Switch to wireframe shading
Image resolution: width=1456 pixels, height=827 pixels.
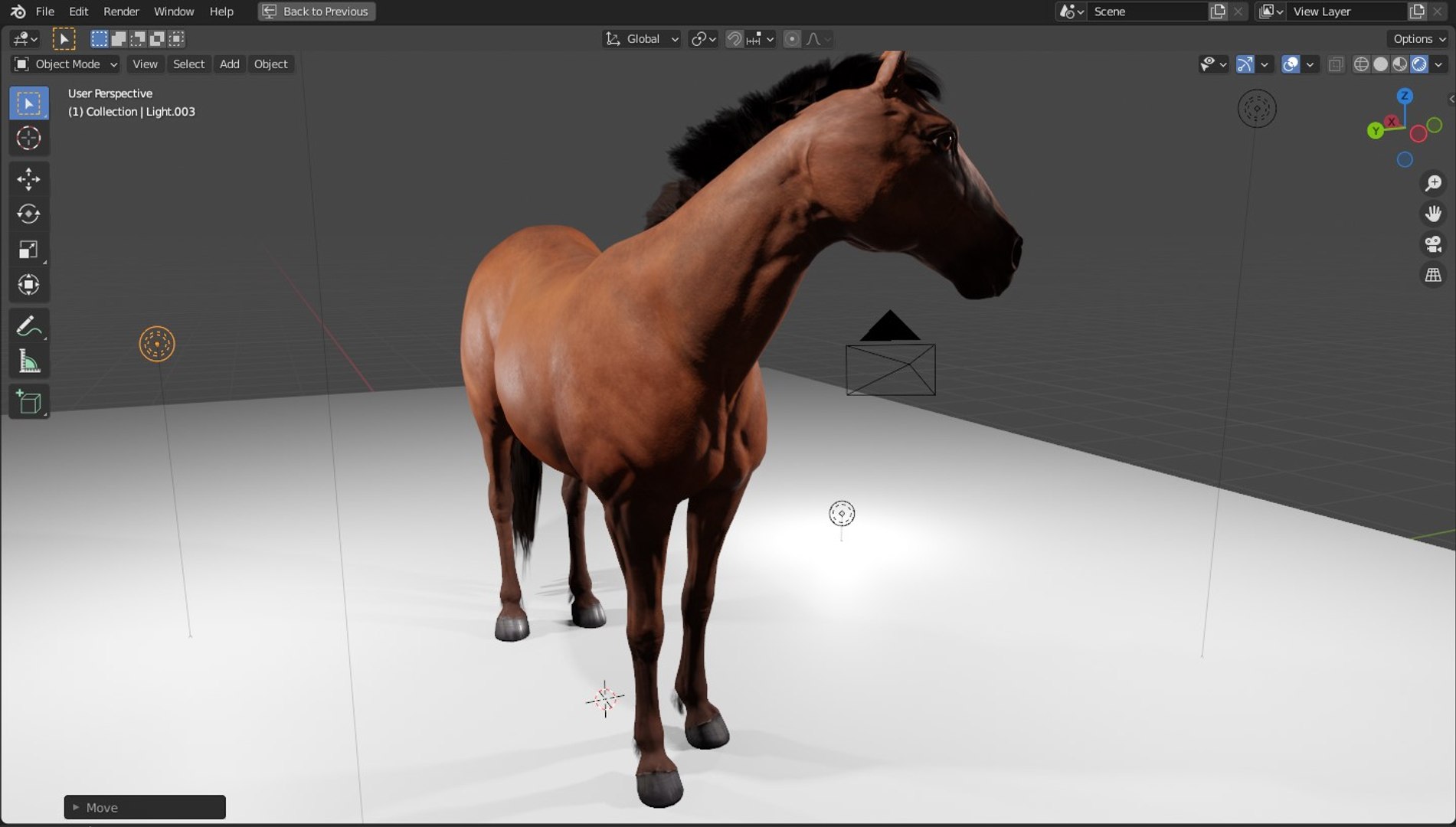point(1361,64)
